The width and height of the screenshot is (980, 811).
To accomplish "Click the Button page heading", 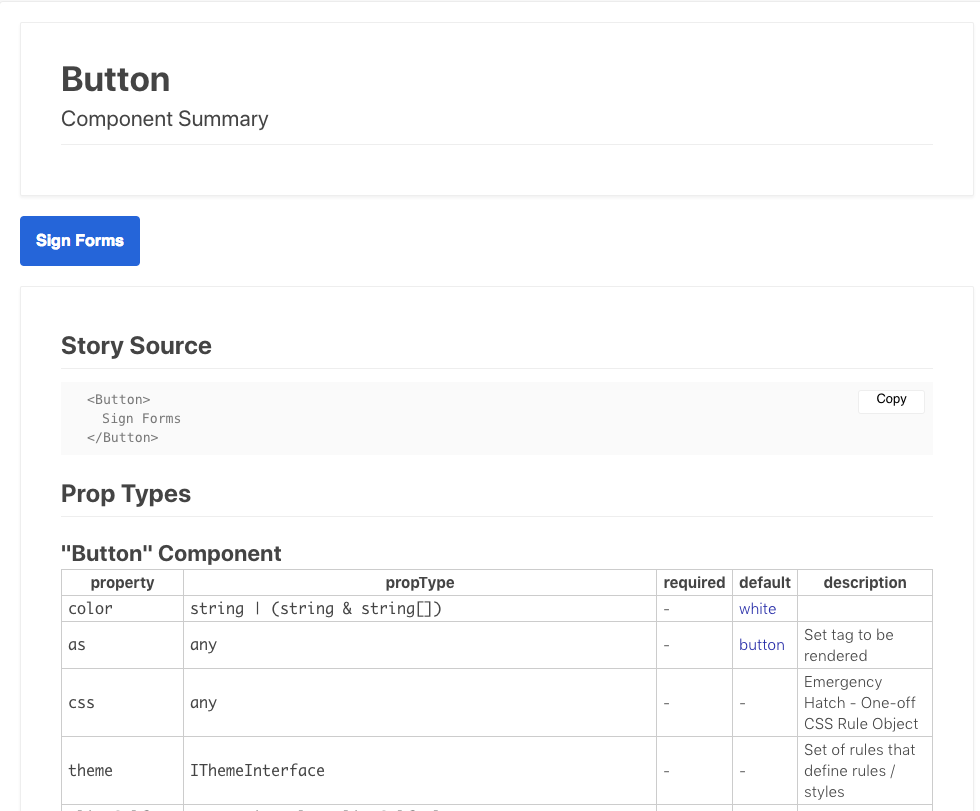I will click(x=116, y=79).
